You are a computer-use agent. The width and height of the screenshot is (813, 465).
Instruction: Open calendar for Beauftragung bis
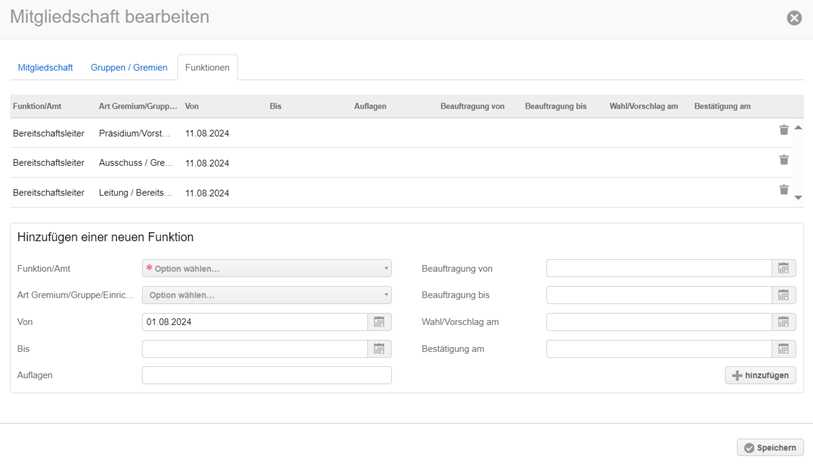coord(784,295)
